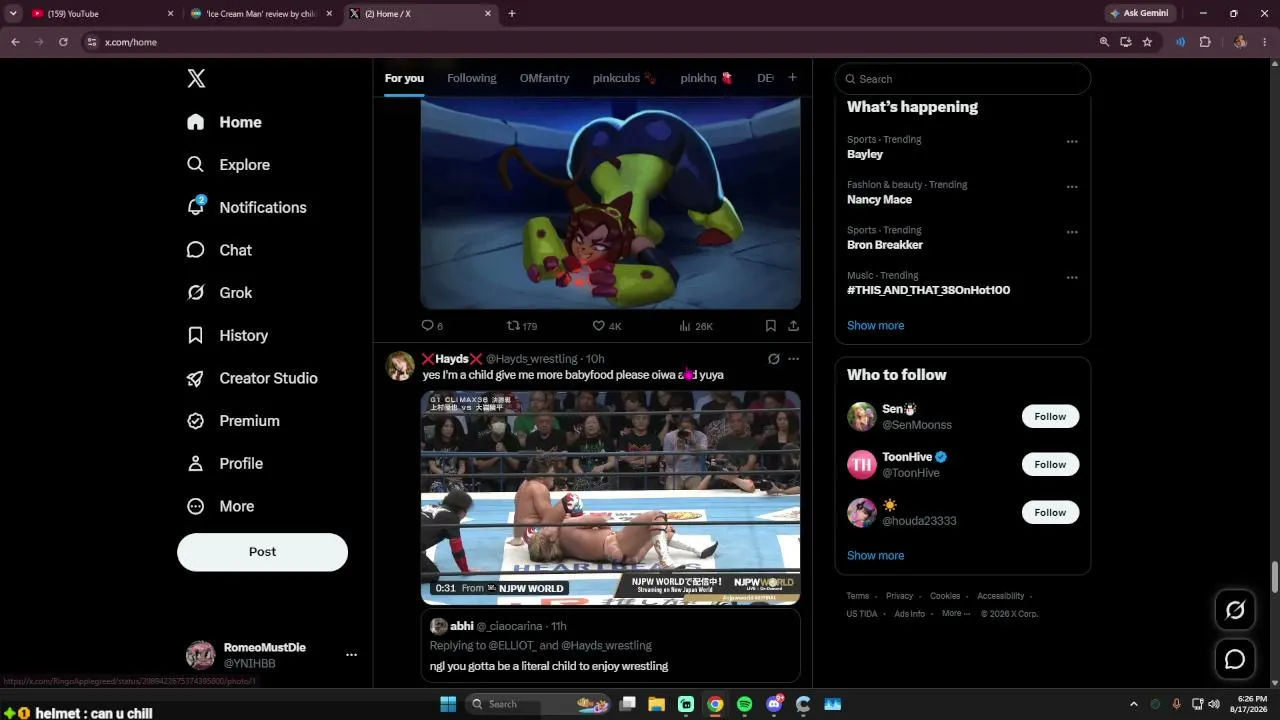Open options for Nancy Mace trend

tap(1072, 187)
